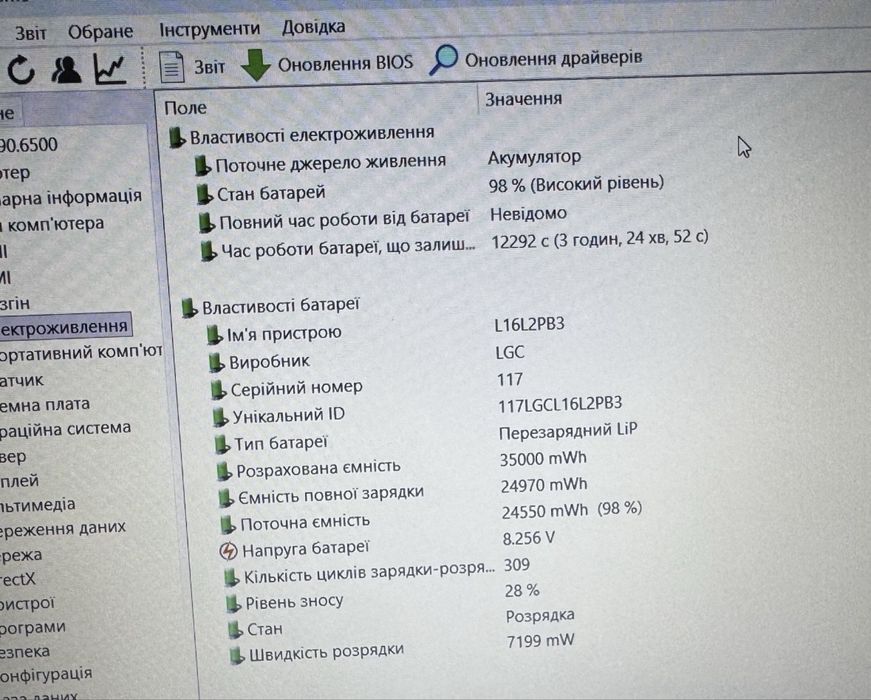Select the Мультимедіа sidebar item

coord(38,505)
